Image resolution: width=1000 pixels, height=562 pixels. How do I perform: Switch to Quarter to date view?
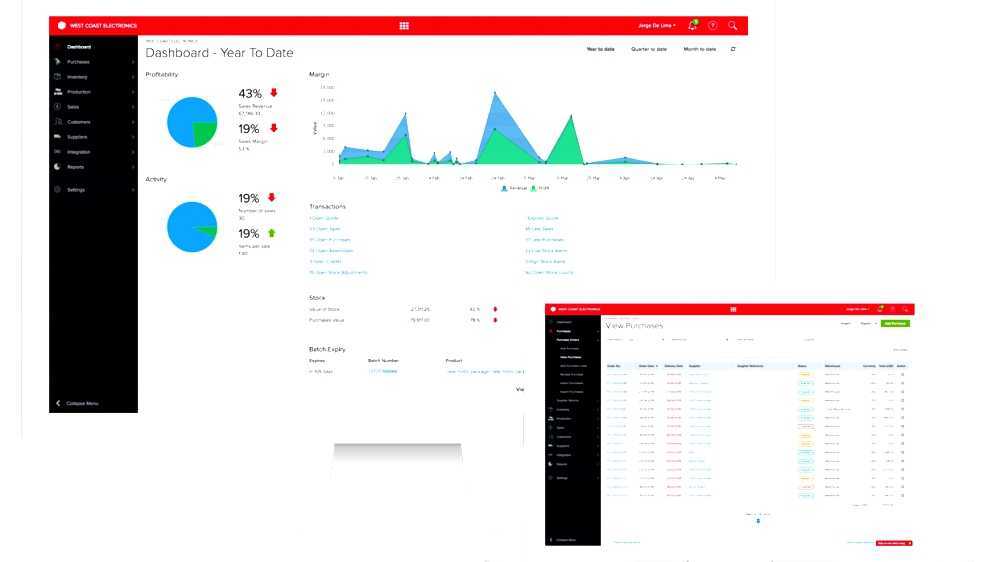[x=649, y=49]
